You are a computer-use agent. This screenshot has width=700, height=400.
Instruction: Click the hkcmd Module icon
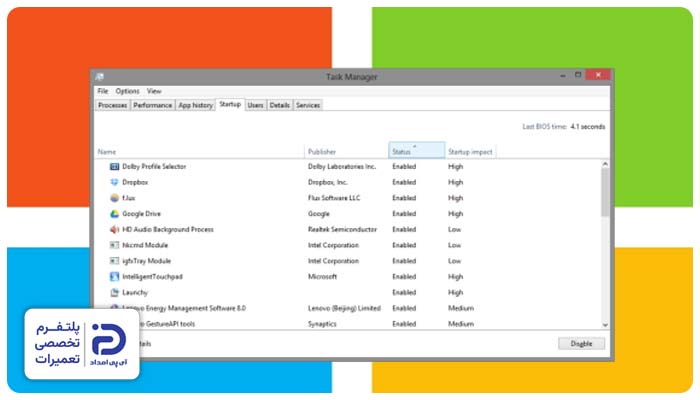[114, 245]
